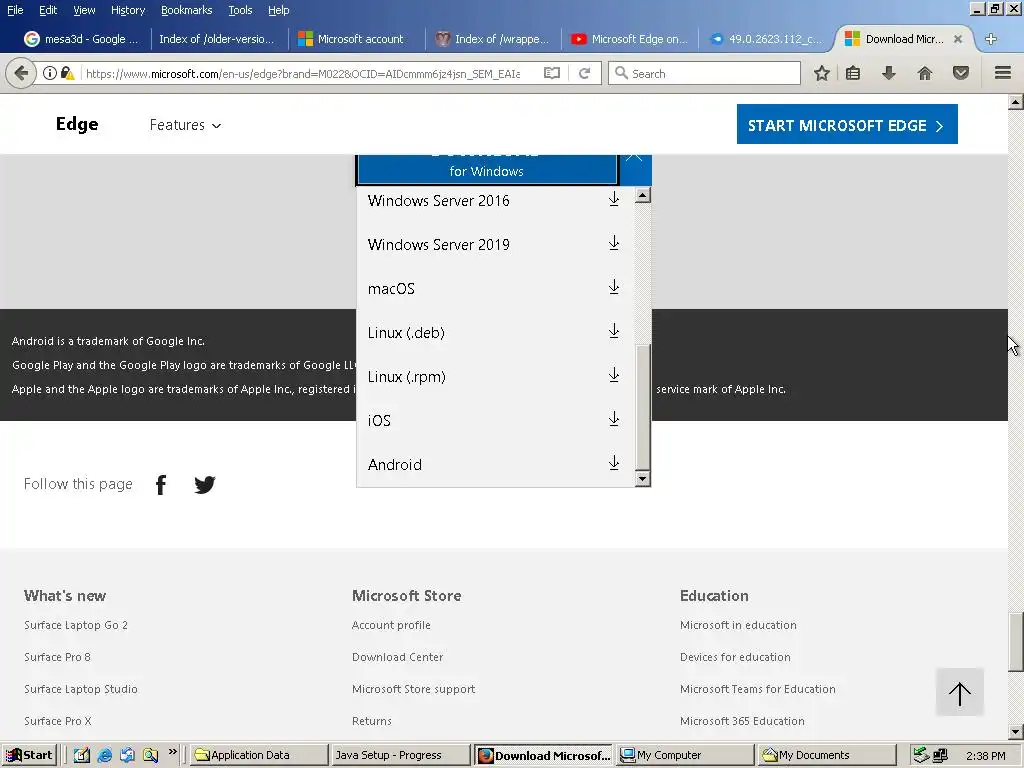This screenshot has width=1024, height=768.
Task: Save to Pocket toolbar icon
Action: pos(961,73)
